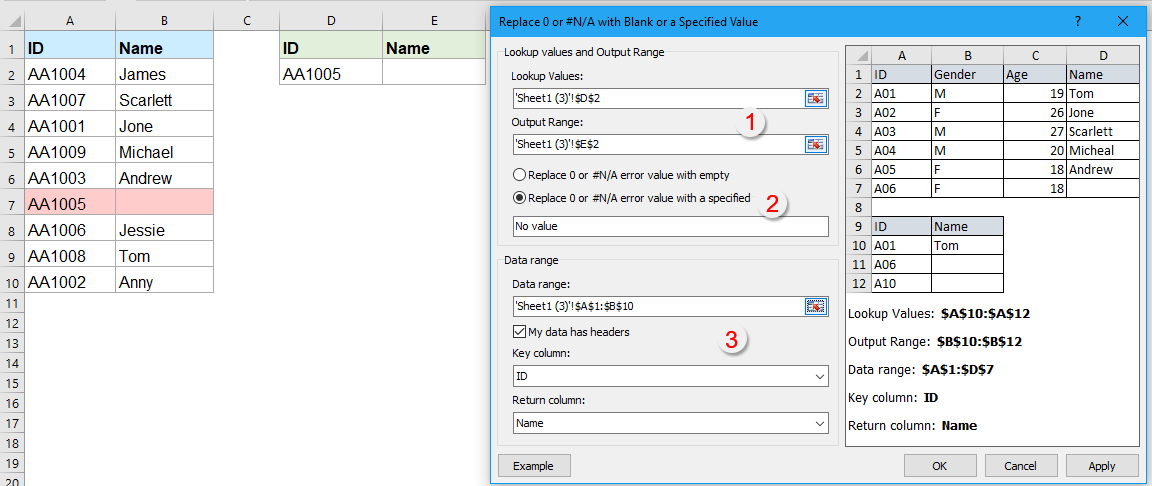Select column A header in spreadsheet
This screenshot has width=1152, height=486.
tap(69, 20)
